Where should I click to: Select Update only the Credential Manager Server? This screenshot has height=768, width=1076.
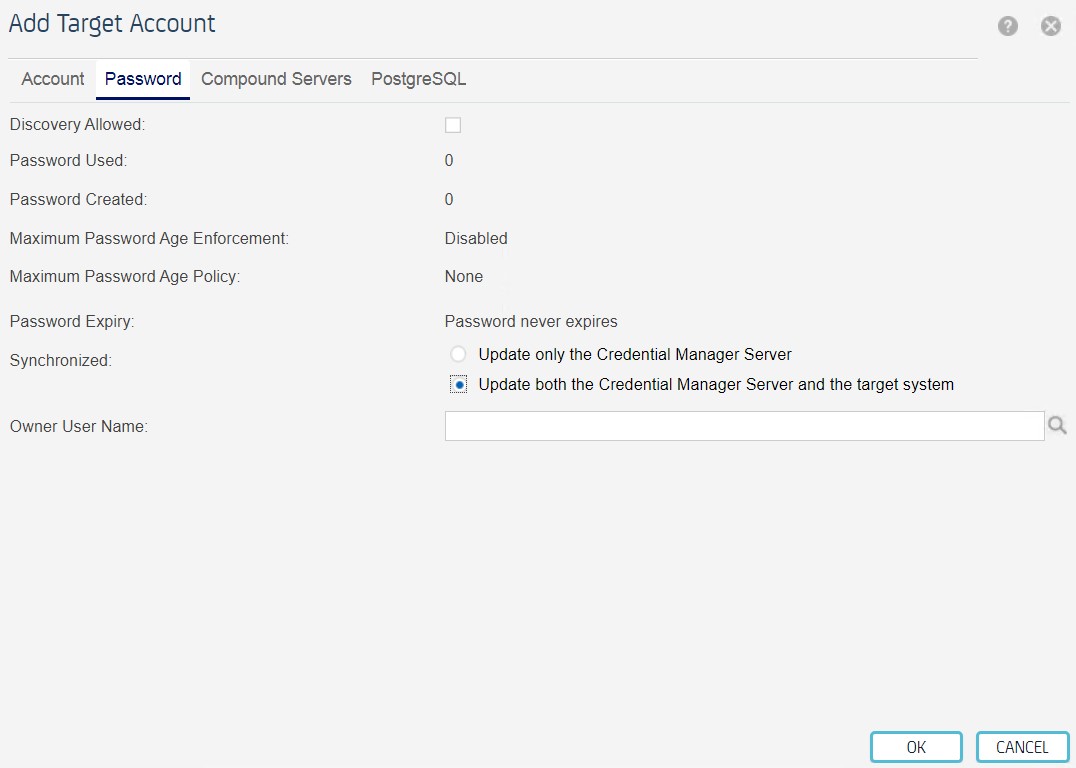pyautogui.click(x=458, y=353)
